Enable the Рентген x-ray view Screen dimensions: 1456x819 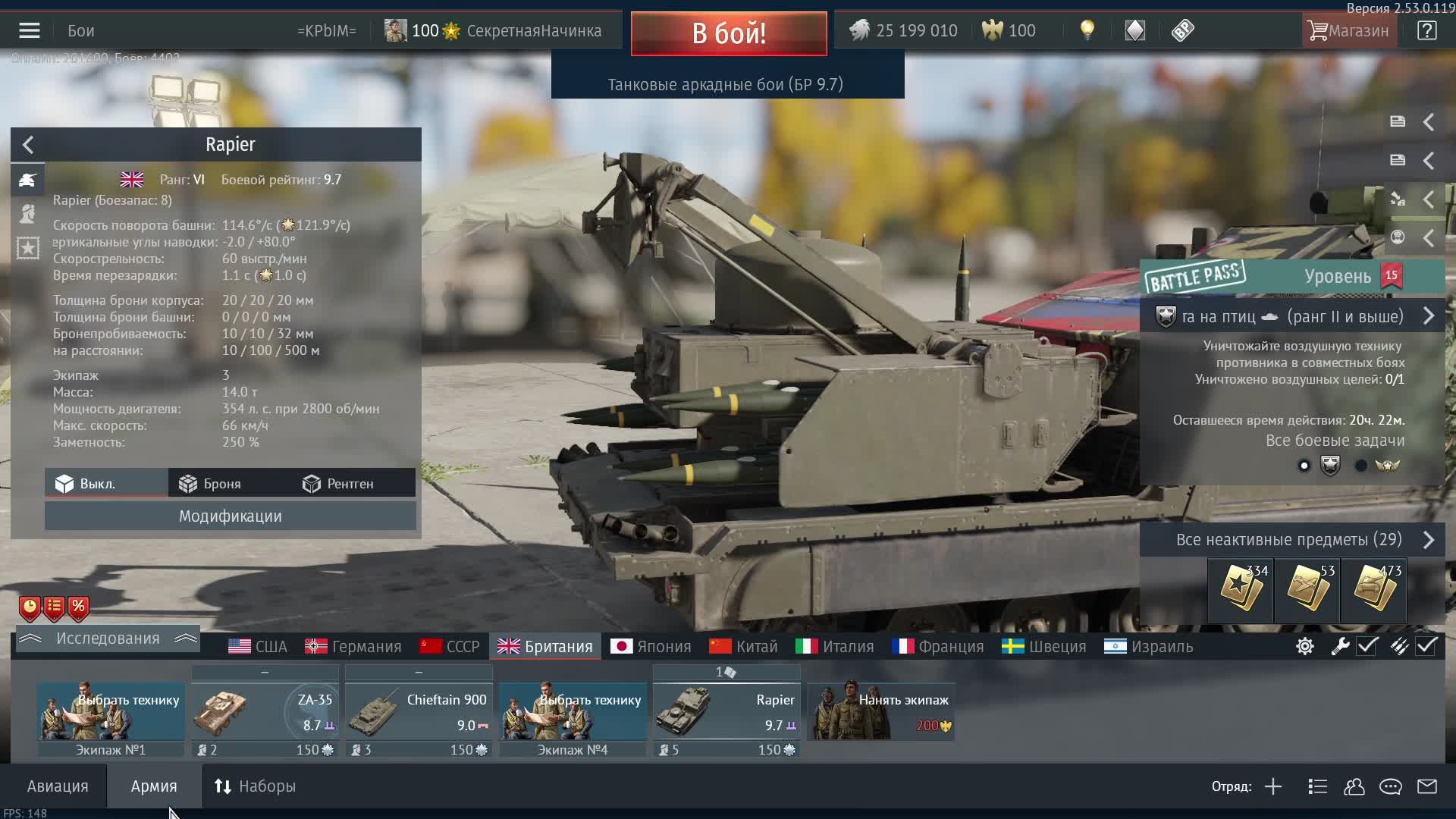click(338, 484)
